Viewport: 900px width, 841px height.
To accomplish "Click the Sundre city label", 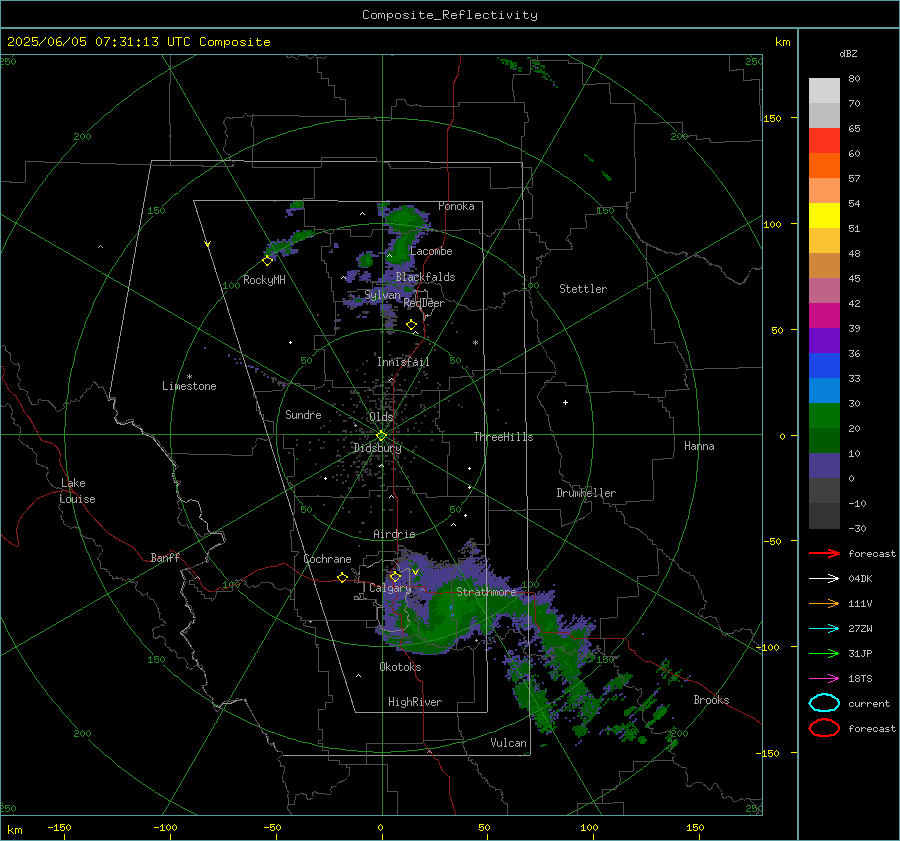I will pyautogui.click(x=303, y=415).
